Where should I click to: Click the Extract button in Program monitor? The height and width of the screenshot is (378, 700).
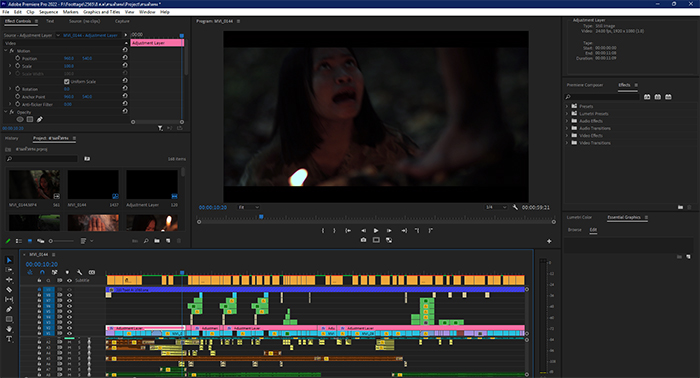pyautogui.click(x=430, y=230)
